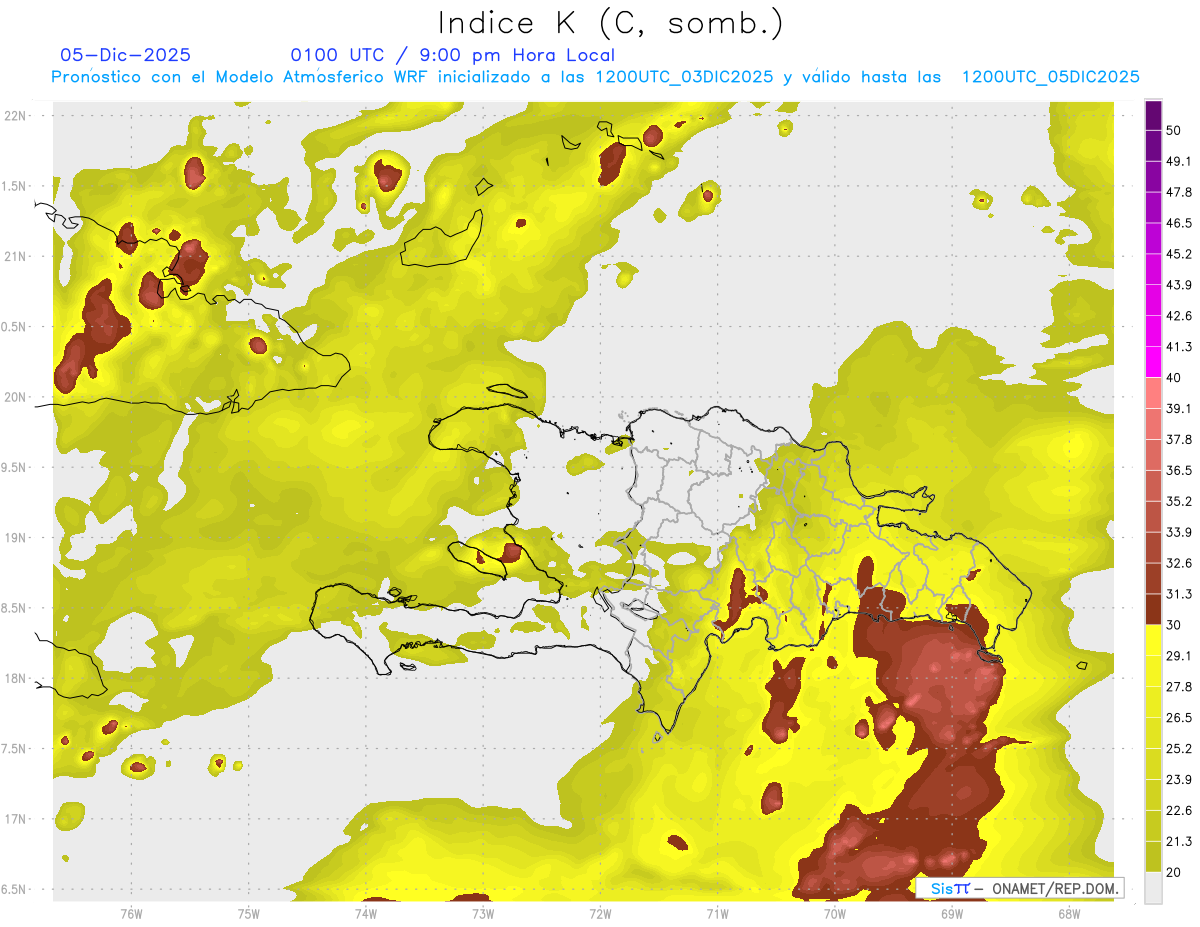1200x927 pixels.
Task: Pick the dark brown swatch between 30 and 31.3
Action: [1153, 610]
